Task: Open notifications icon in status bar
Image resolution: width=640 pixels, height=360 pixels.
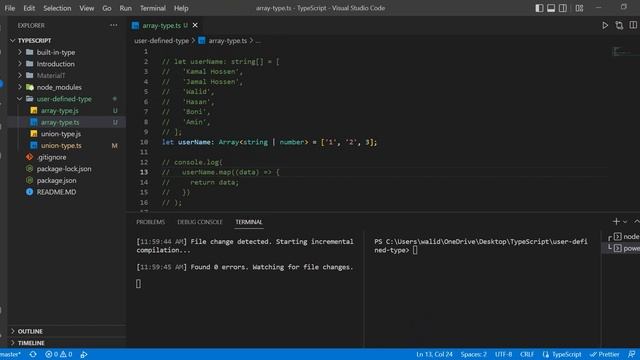Action: coord(631,354)
